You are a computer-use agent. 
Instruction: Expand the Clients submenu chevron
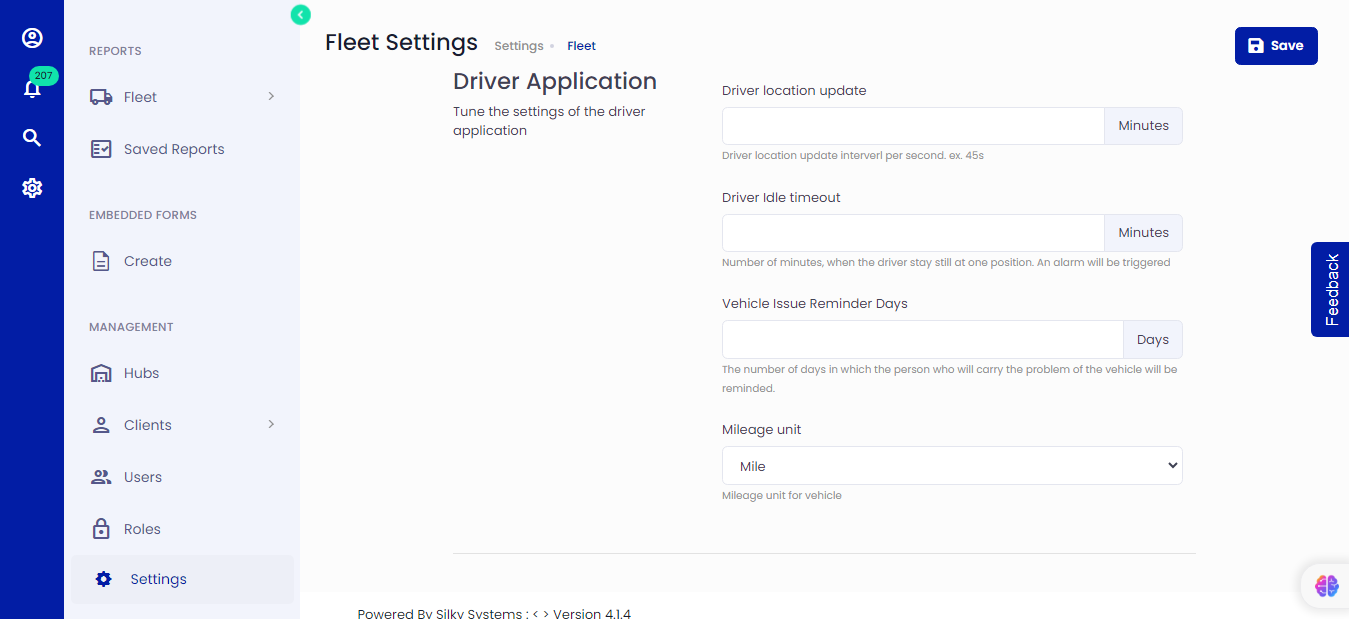click(x=271, y=424)
